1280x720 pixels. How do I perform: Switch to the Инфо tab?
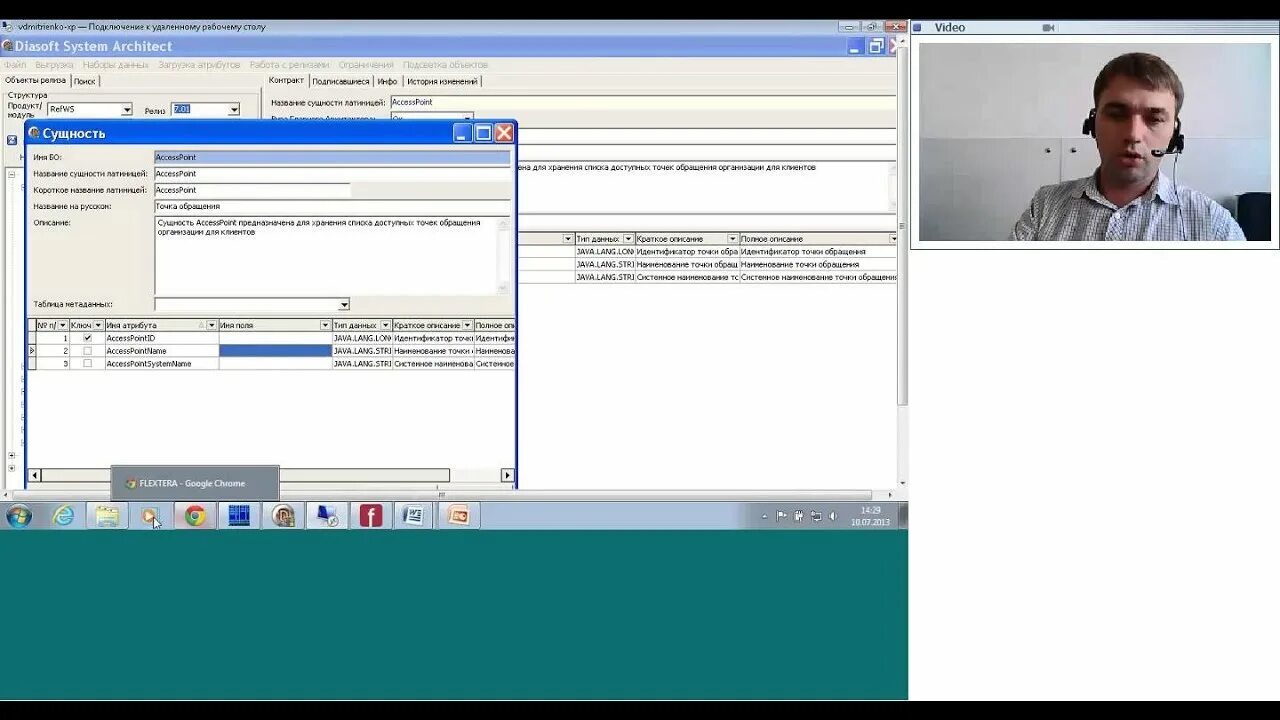coord(387,81)
